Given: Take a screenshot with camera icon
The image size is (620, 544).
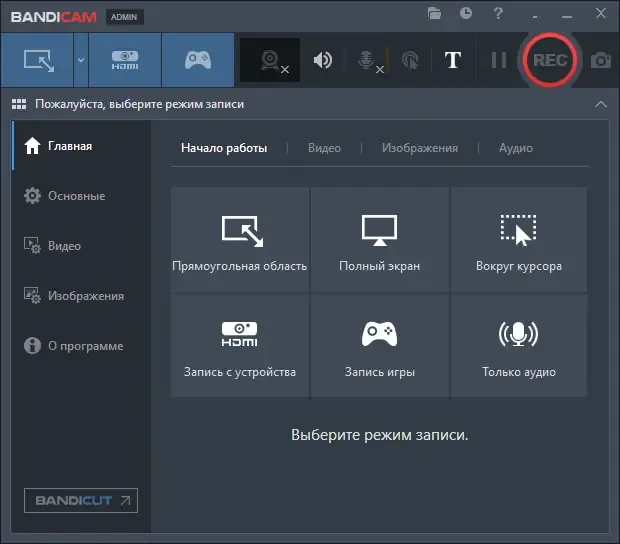Looking at the screenshot, I should [x=601, y=60].
